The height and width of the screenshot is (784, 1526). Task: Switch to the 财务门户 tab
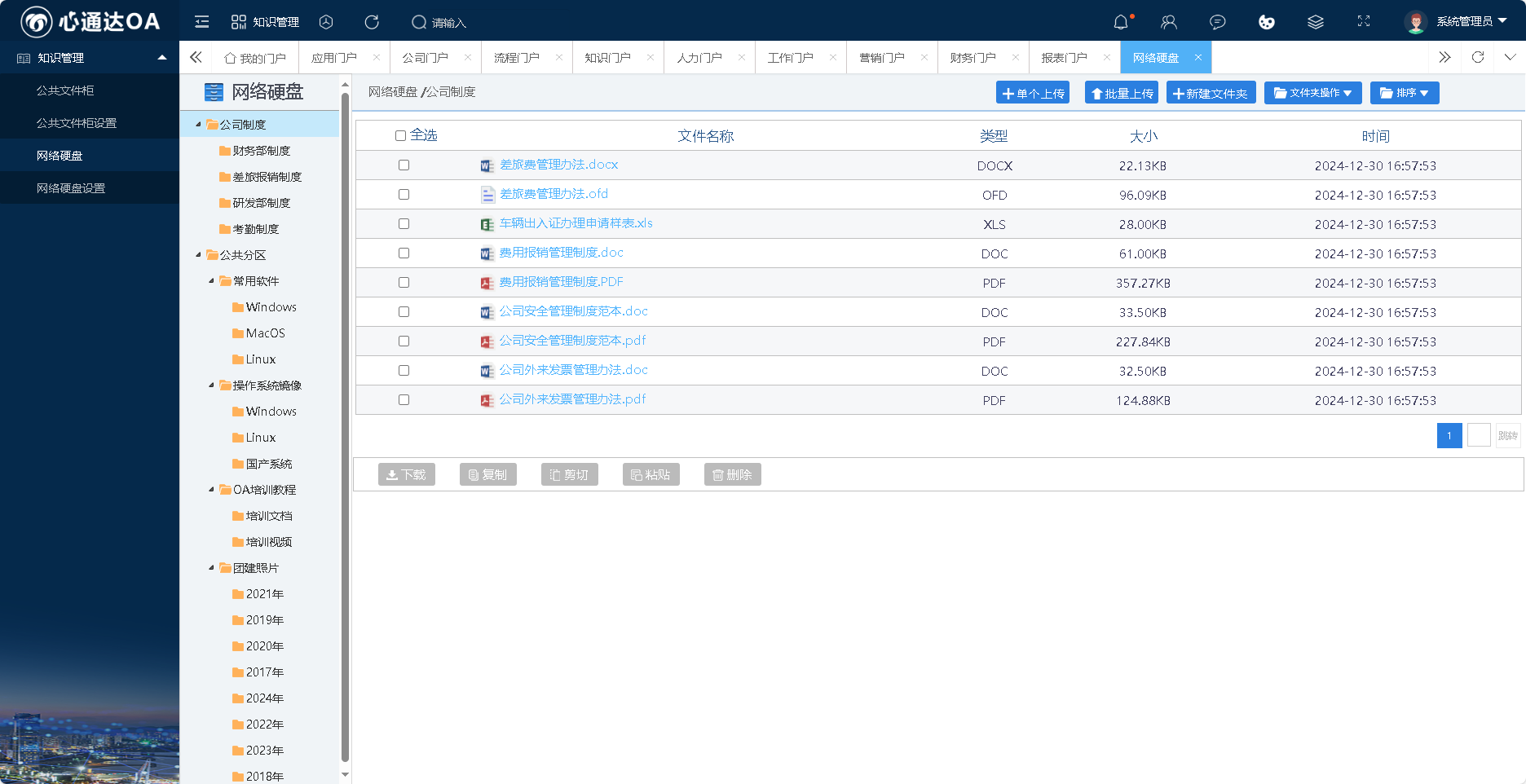click(972, 58)
